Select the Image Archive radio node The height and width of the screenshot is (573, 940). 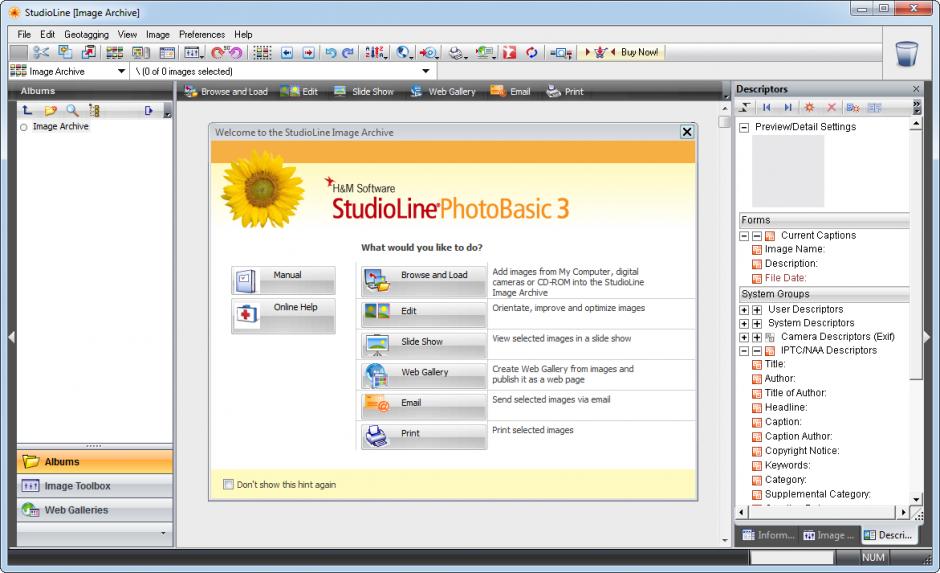click(24, 127)
